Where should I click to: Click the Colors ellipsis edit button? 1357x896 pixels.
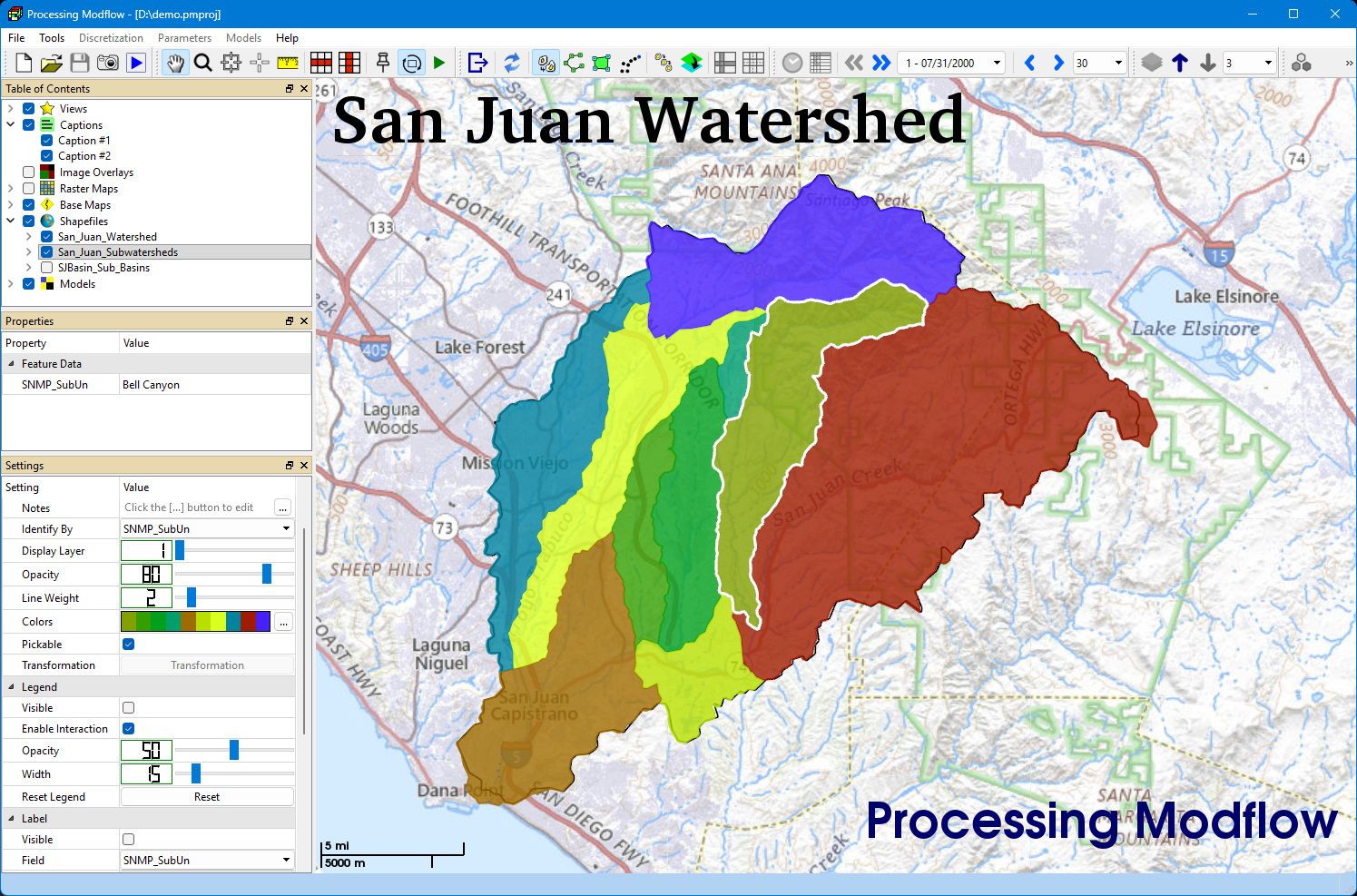[x=283, y=622]
